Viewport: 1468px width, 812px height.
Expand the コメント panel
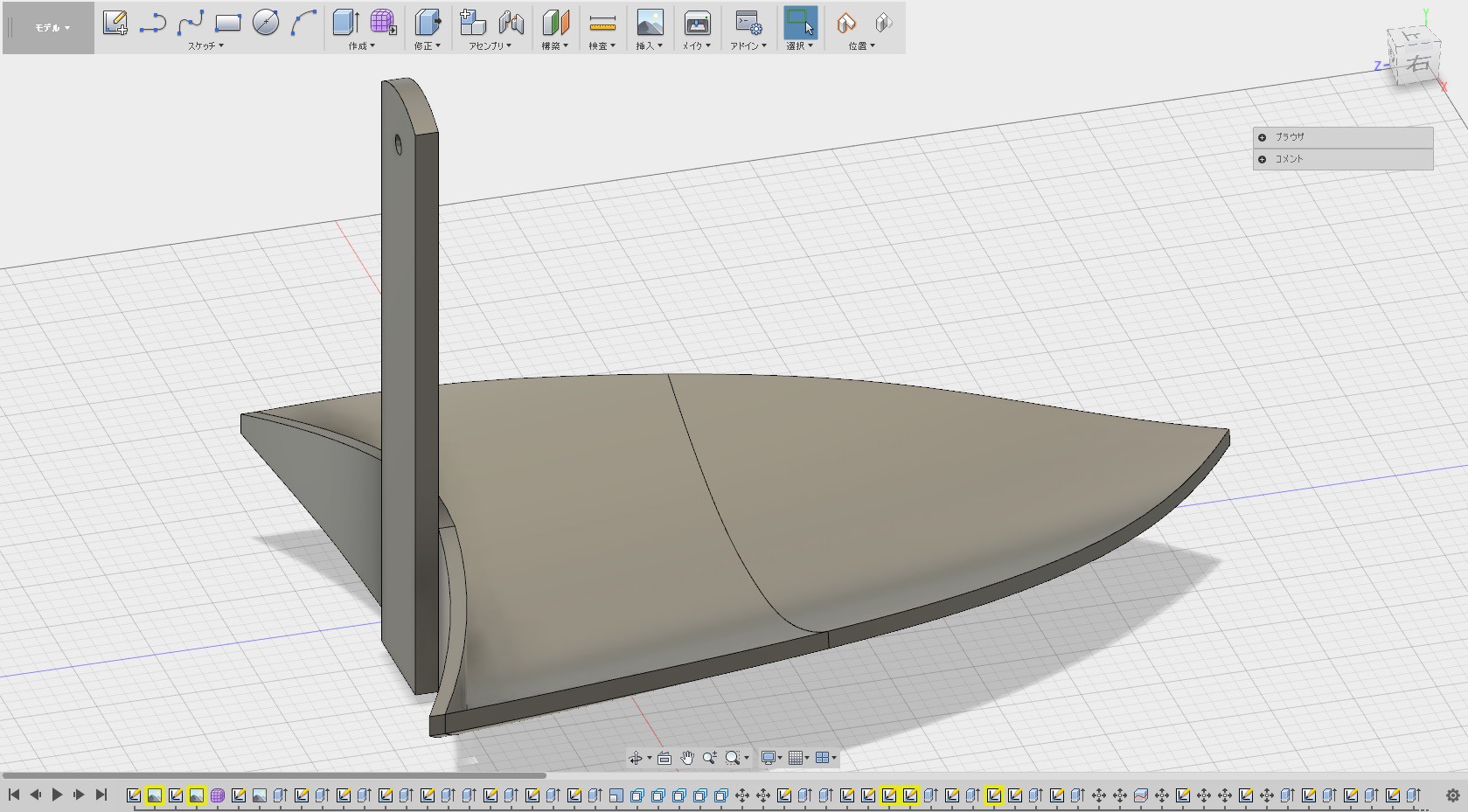[x=1262, y=159]
